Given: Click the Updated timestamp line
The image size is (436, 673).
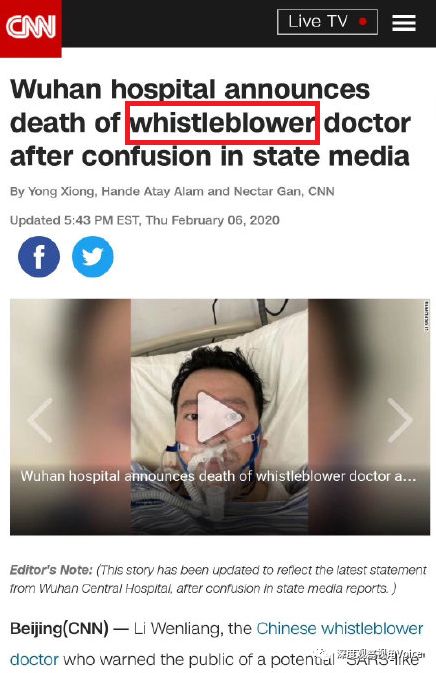Looking at the screenshot, I should tap(145, 220).
